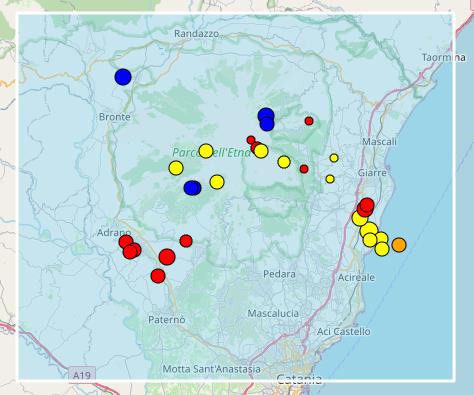Viewport: 474px width, 395px height.
Task: Select the Acireale town label
Action: (356, 277)
